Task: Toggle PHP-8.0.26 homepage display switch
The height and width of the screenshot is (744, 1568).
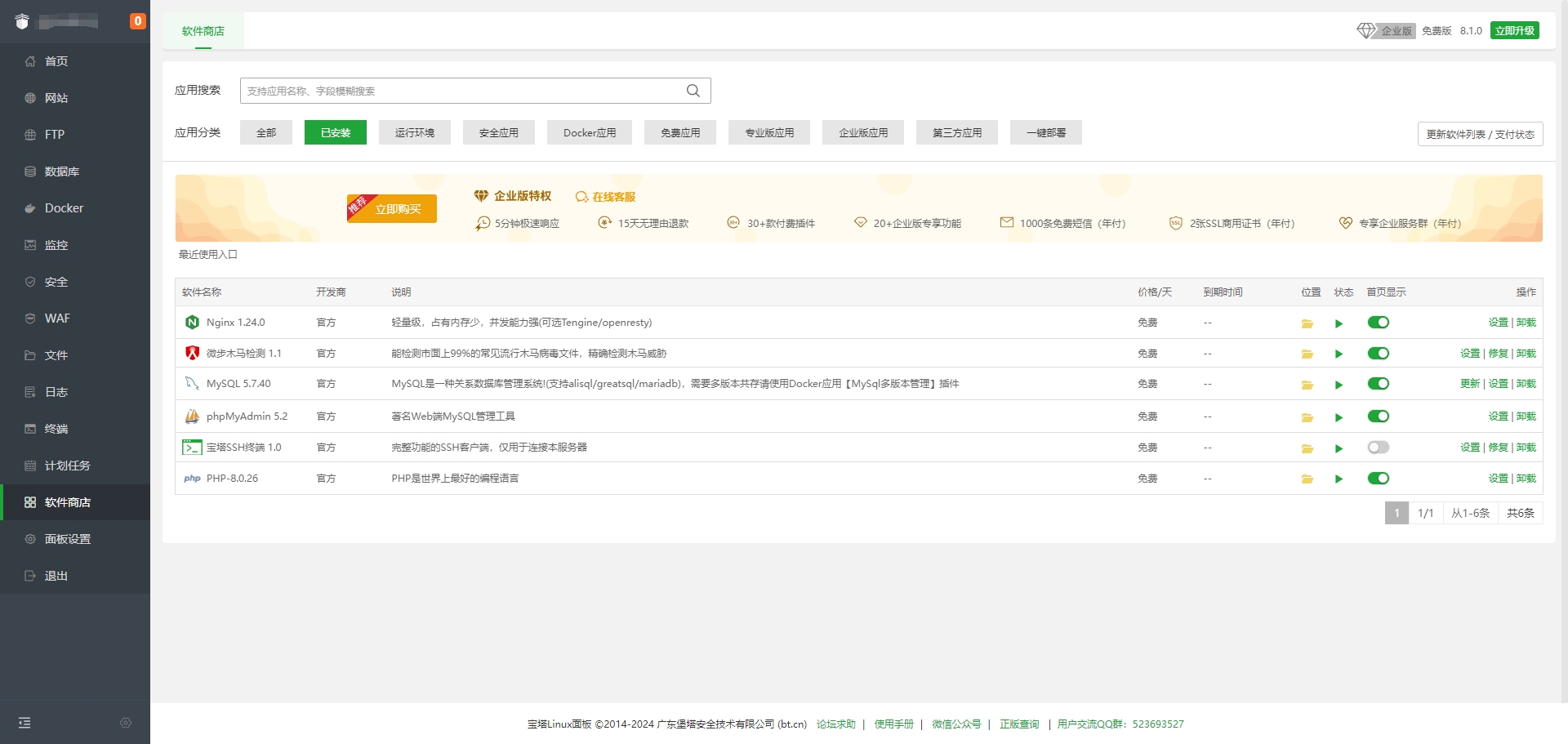Action: pyautogui.click(x=1379, y=479)
